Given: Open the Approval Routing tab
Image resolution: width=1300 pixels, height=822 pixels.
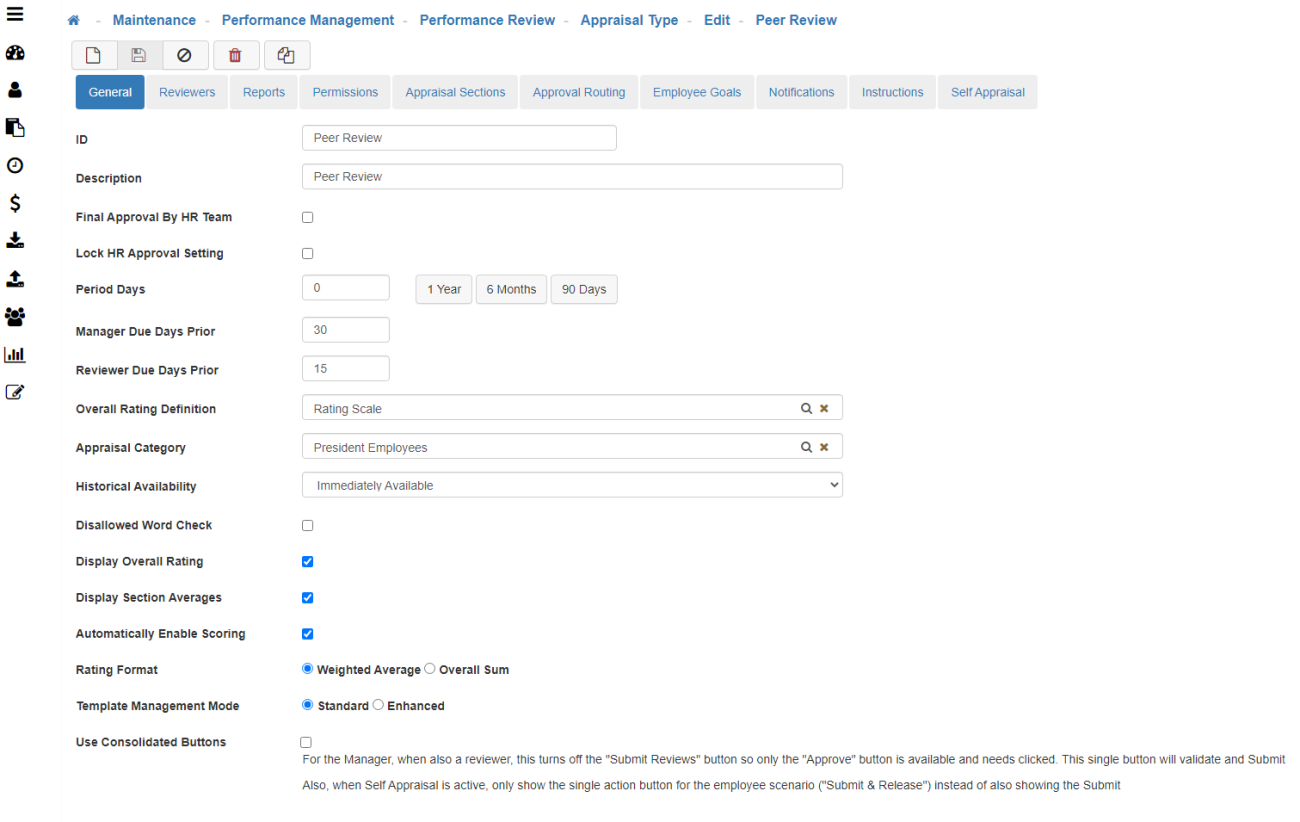Looking at the screenshot, I should [578, 92].
